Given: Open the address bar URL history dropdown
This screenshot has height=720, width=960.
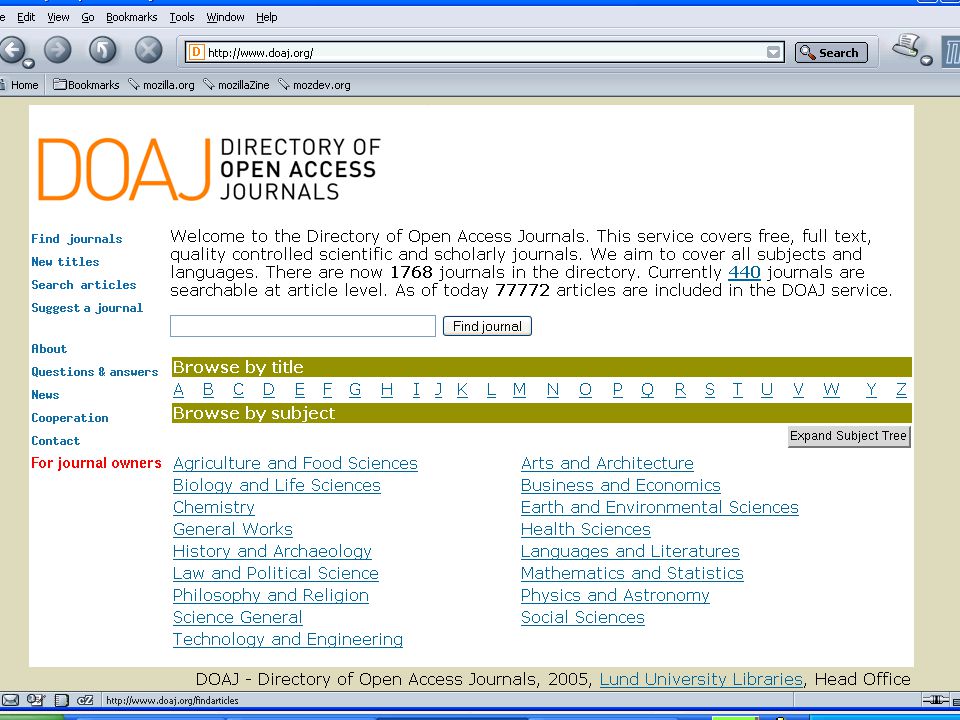Looking at the screenshot, I should coord(774,52).
